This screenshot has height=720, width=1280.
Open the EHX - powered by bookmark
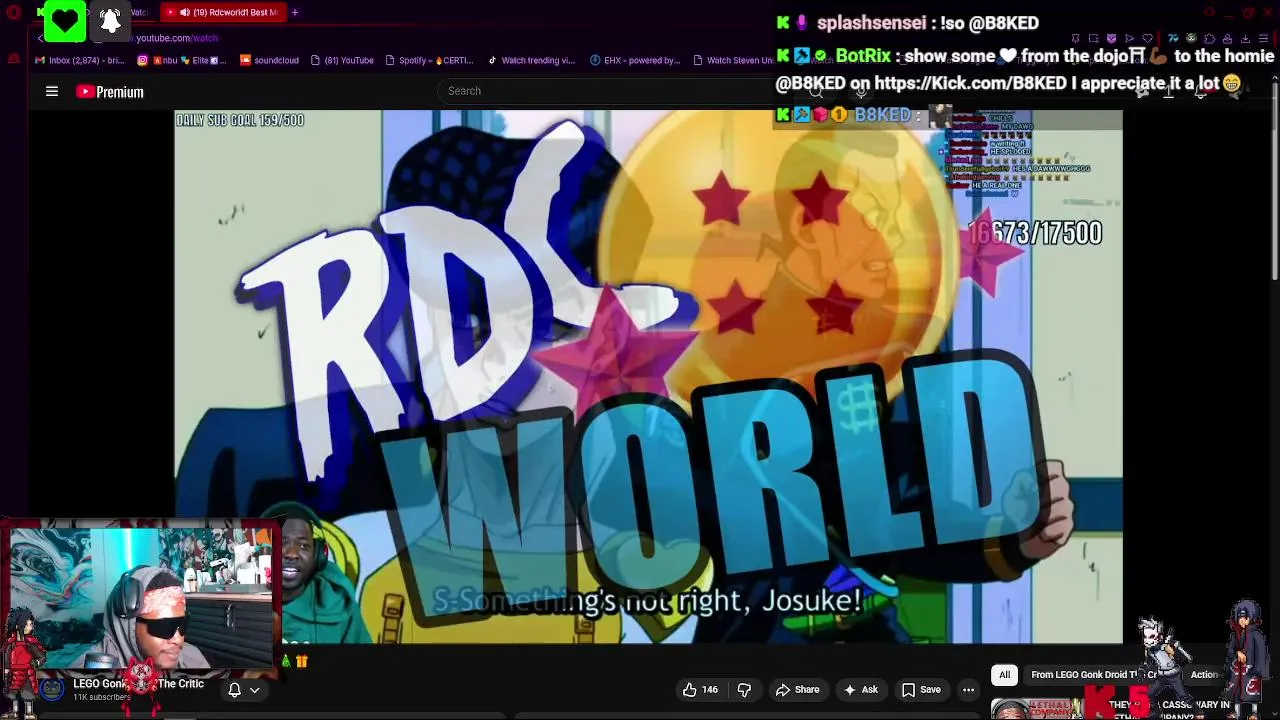[x=635, y=60]
